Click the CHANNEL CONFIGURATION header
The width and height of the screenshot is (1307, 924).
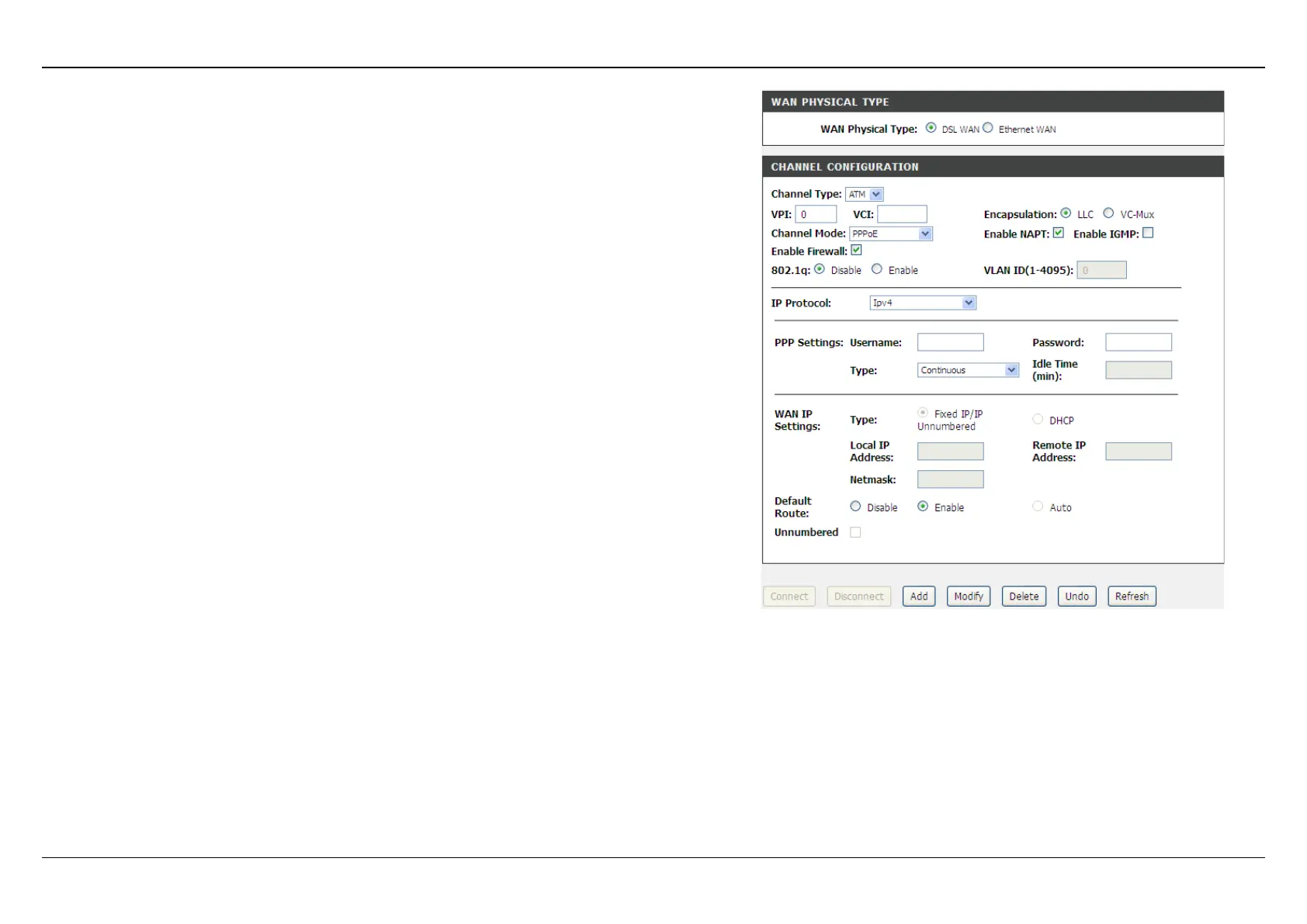click(993, 167)
